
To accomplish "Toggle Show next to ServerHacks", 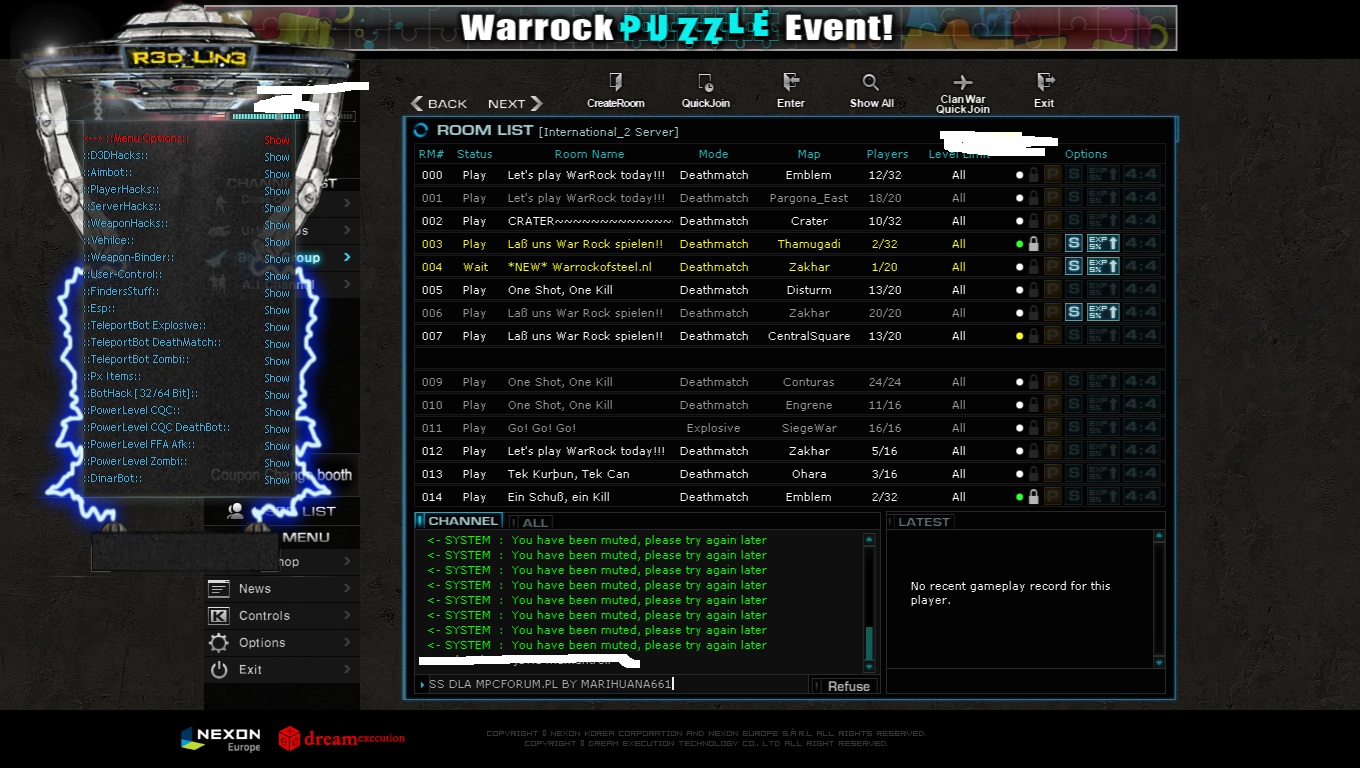I will point(277,208).
